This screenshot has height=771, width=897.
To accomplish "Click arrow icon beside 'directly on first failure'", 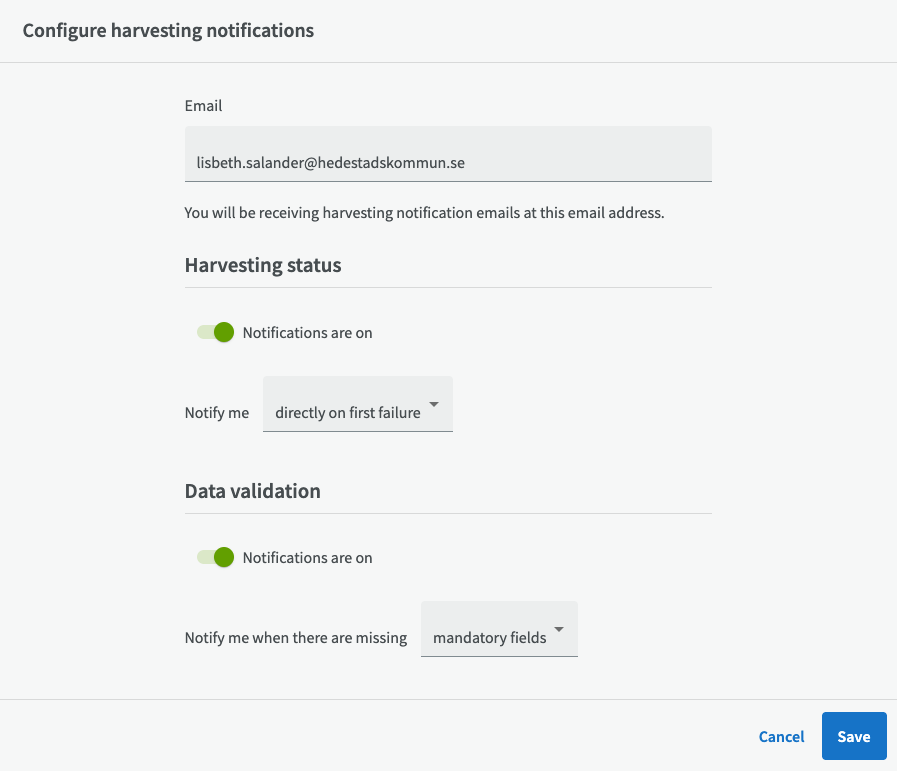I will [x=434, y=404].
